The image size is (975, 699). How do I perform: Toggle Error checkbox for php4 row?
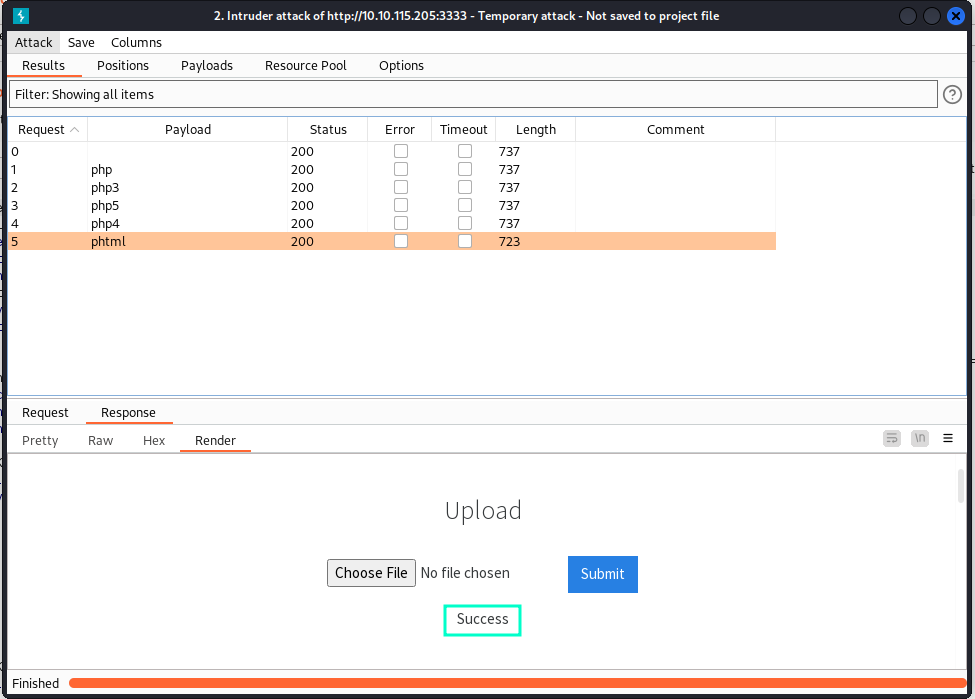click(401, 223)
